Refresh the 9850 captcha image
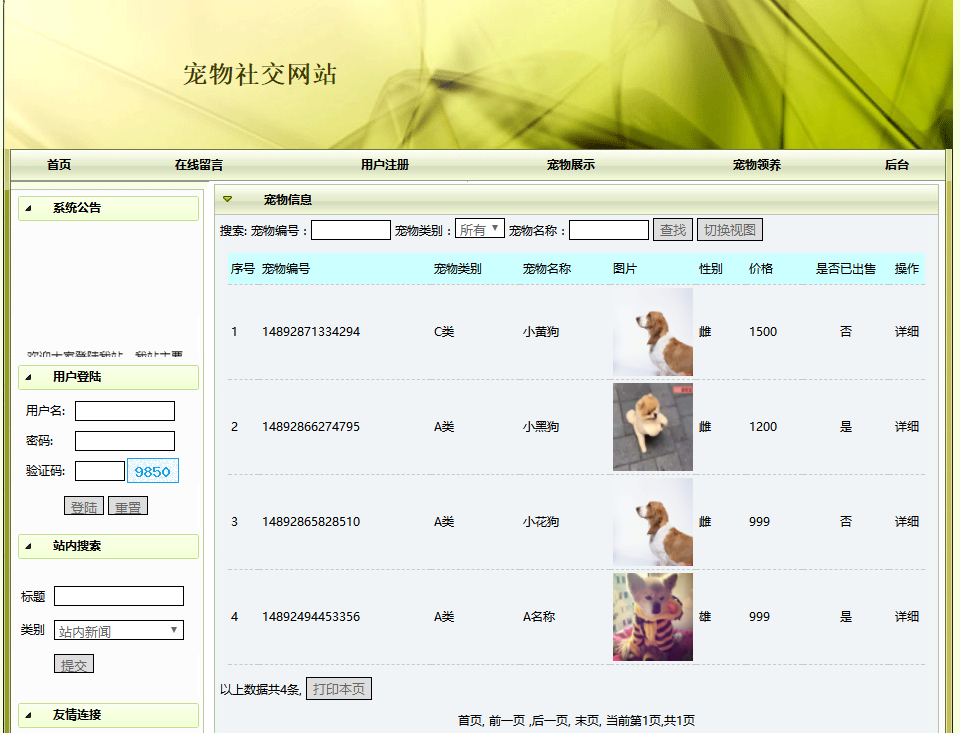Image resolution: width=960 pixels, height=733 pixels. point(152,471)
